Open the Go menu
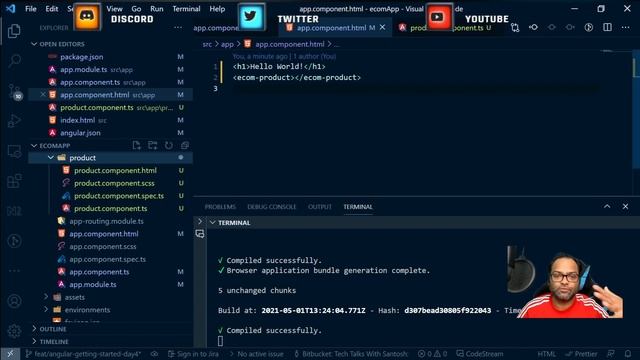 pyautogui.click(x=136, y=9)
